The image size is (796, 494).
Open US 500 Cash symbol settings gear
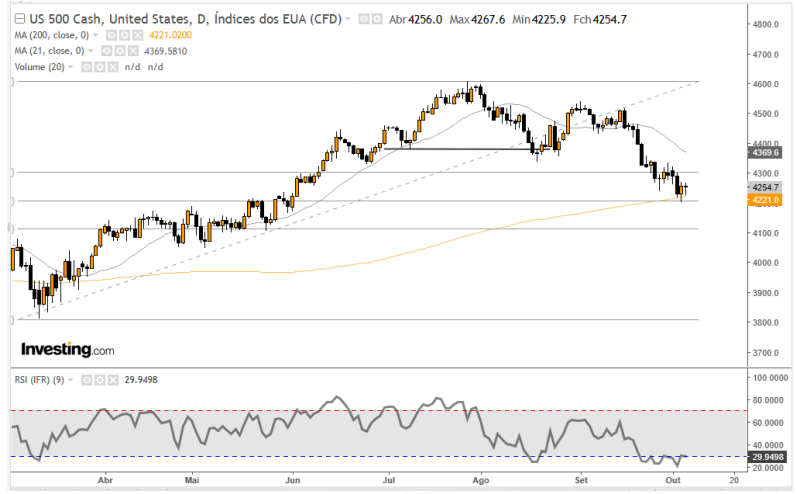[375, 19]
